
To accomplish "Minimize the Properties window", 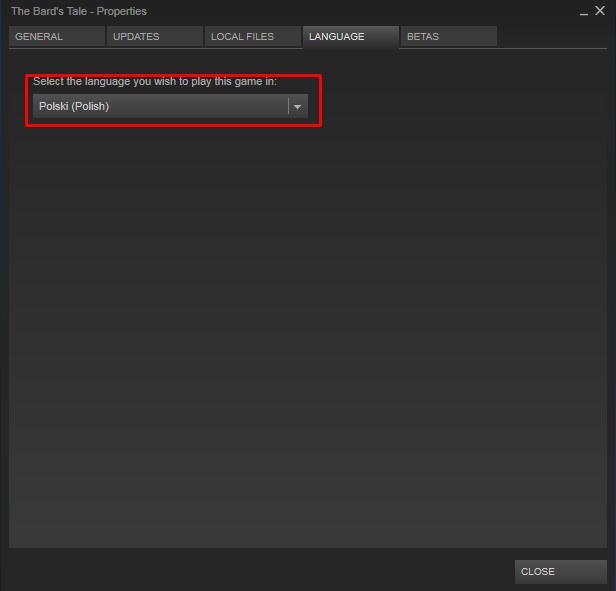I will 584,12.
